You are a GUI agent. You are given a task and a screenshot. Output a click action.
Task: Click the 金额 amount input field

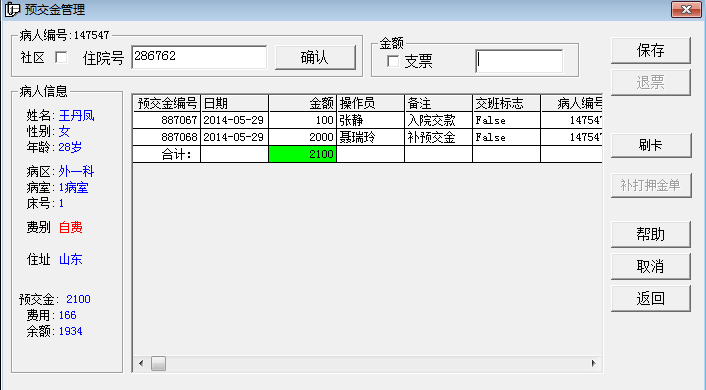[519, 61]
